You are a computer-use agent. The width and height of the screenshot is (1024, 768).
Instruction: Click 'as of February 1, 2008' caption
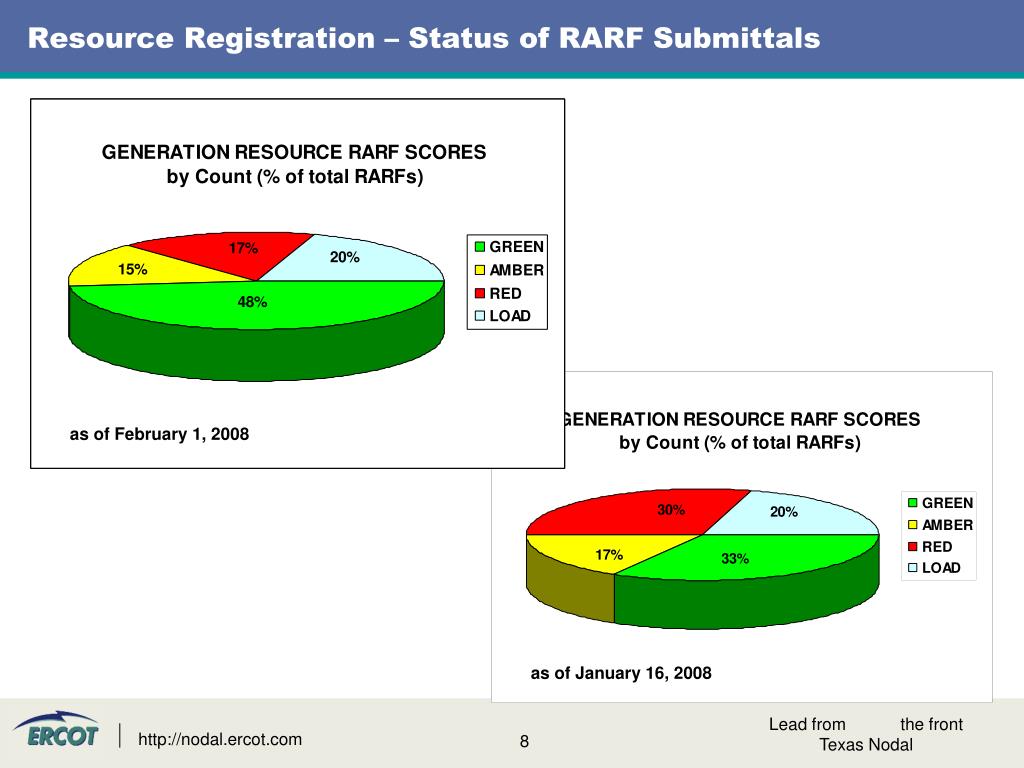[x=159, y=434]
